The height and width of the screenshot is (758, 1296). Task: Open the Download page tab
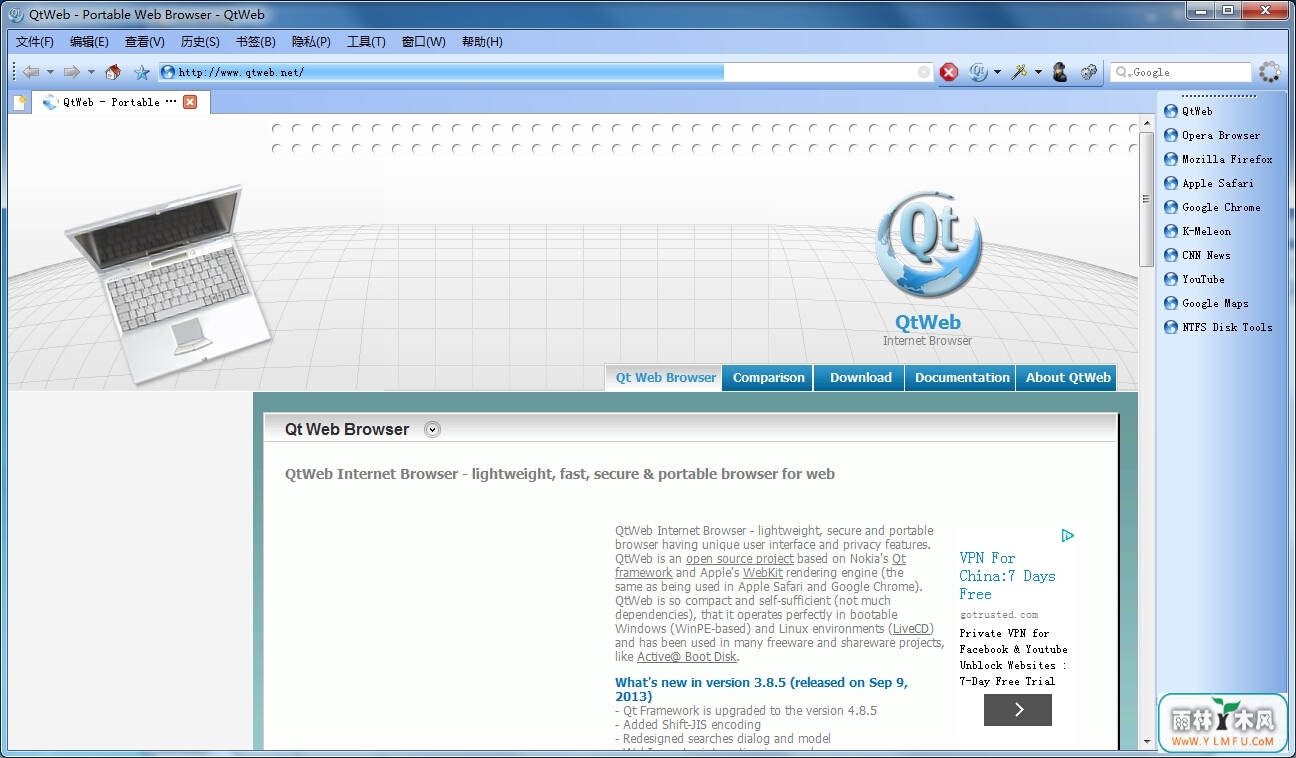860,378
